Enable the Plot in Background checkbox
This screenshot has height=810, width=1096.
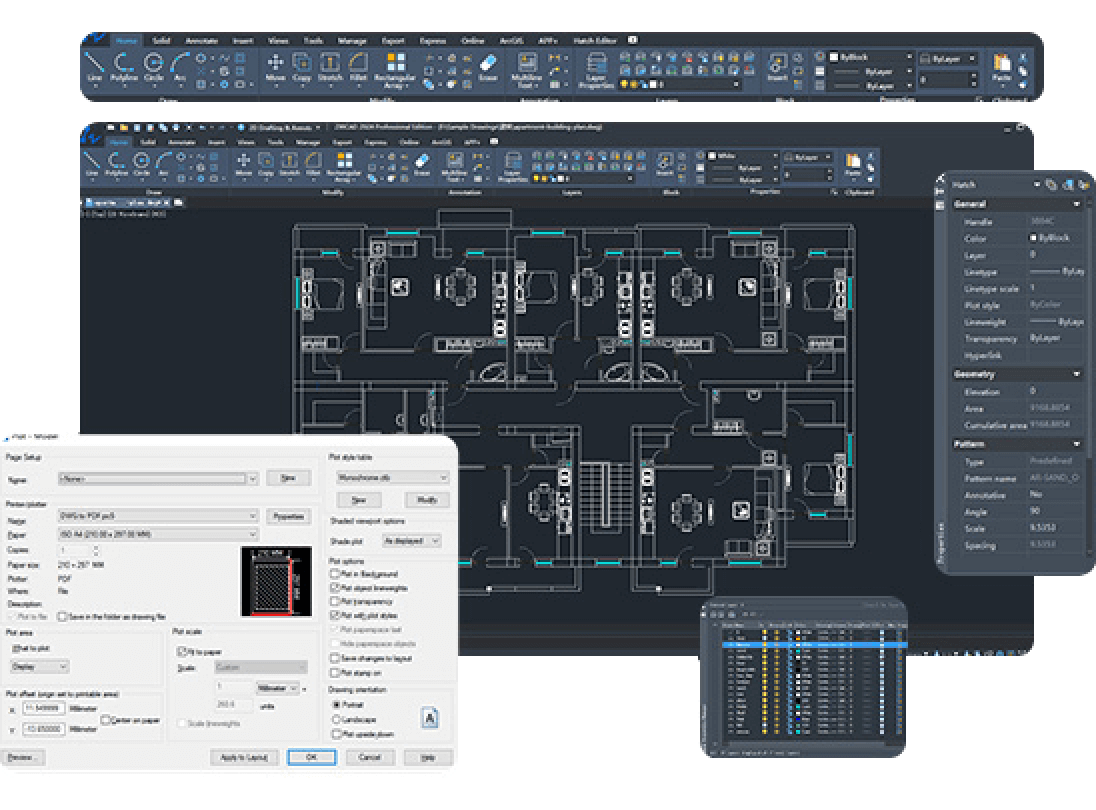pyautogui.click(x=336, y=575)
